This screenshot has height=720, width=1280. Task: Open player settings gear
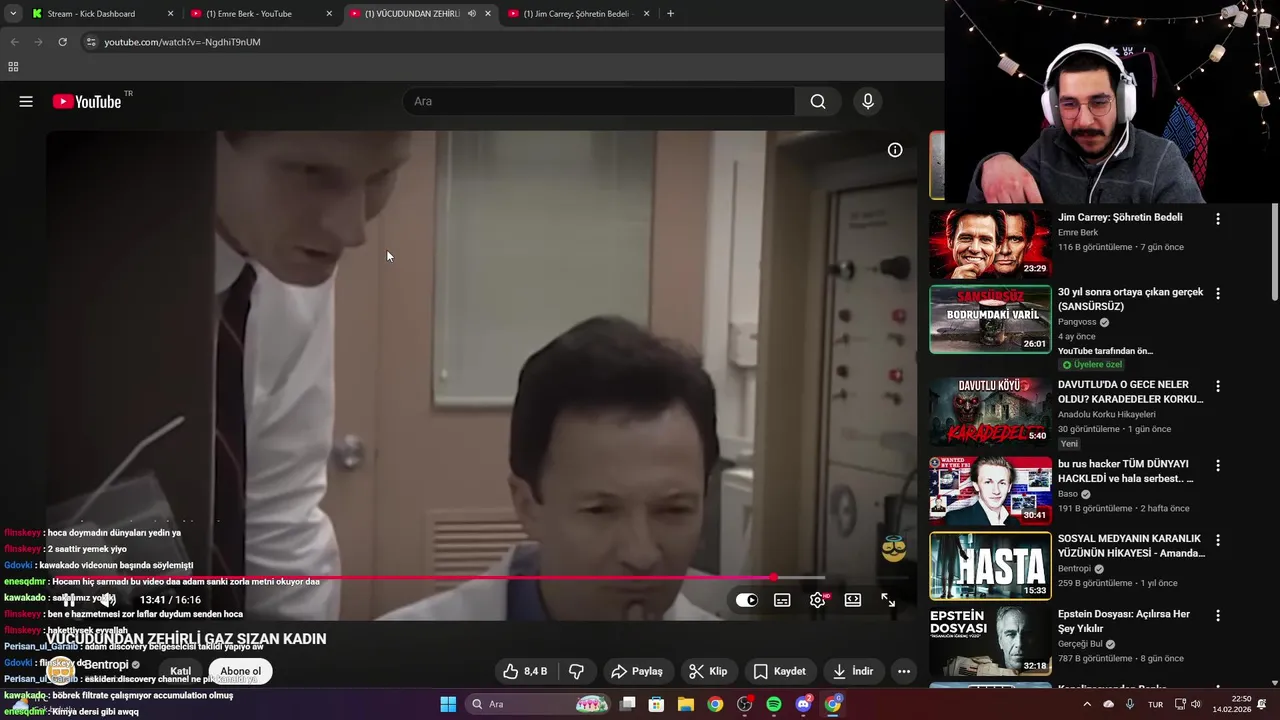pyautogui.click(x=818, y=600)
